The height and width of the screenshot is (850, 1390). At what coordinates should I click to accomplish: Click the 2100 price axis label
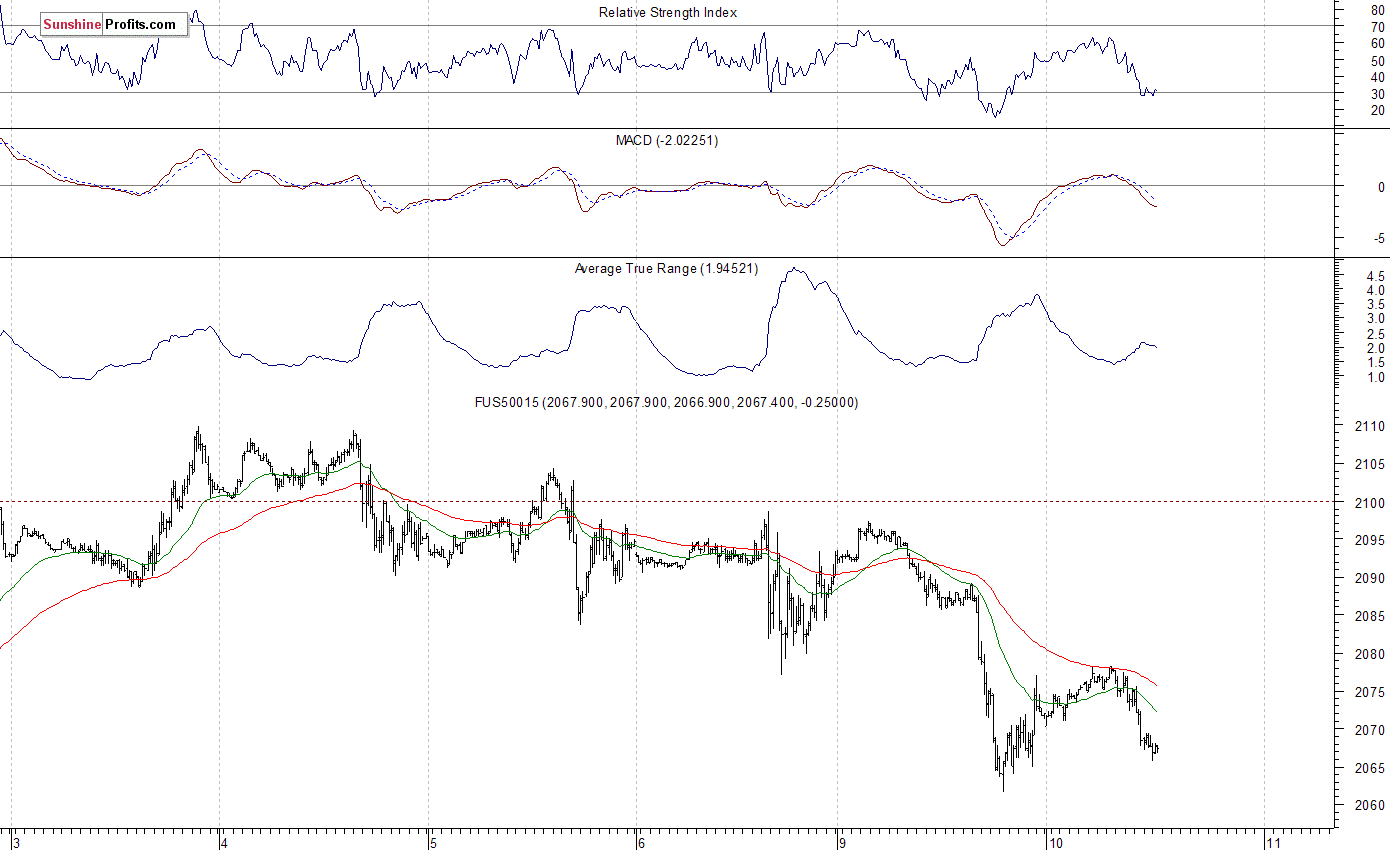pyautogui.click(x=1371, y=502)
